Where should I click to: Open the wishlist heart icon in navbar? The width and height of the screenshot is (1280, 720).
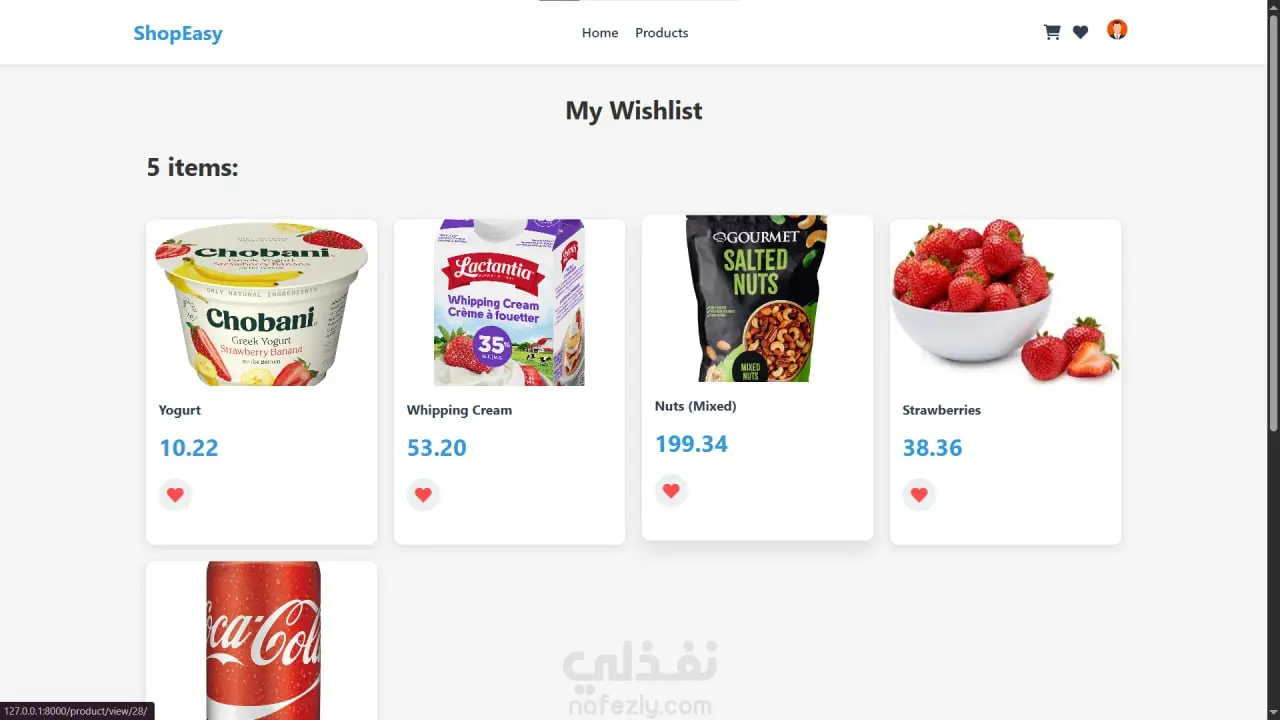click(x=1080, y=32)
